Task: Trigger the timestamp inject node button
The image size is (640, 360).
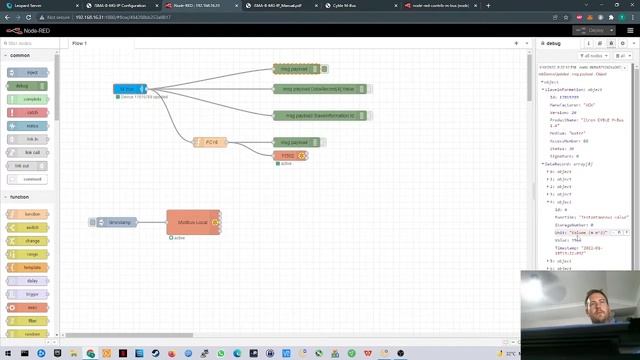Action: coord(92,222)
